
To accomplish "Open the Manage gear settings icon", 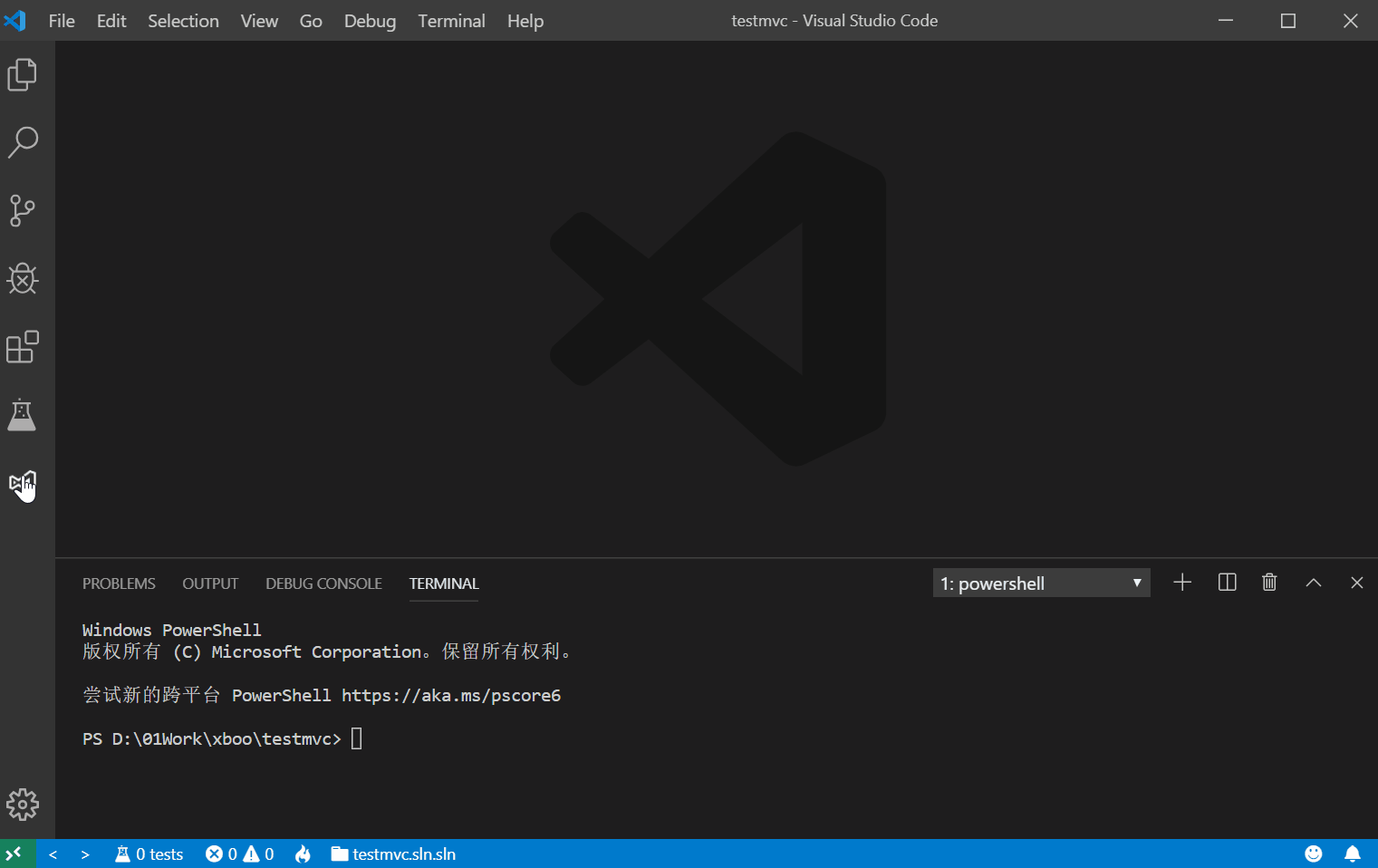I will (x=23, y=804).
